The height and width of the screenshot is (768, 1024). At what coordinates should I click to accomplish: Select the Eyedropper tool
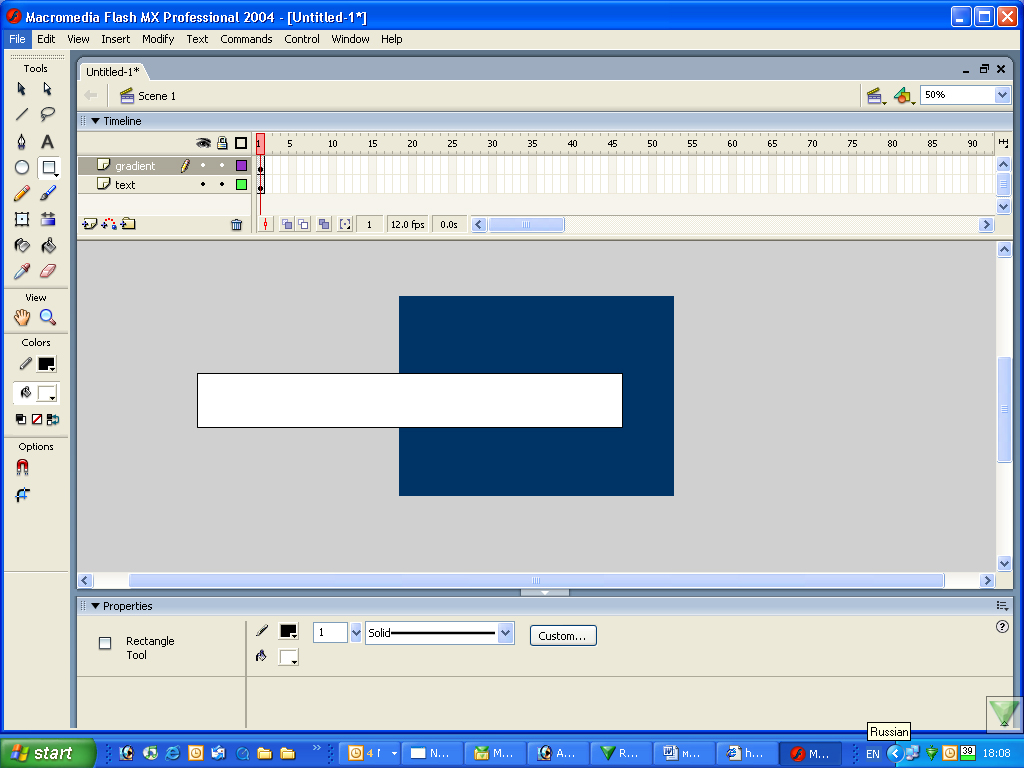pos(21,271)
